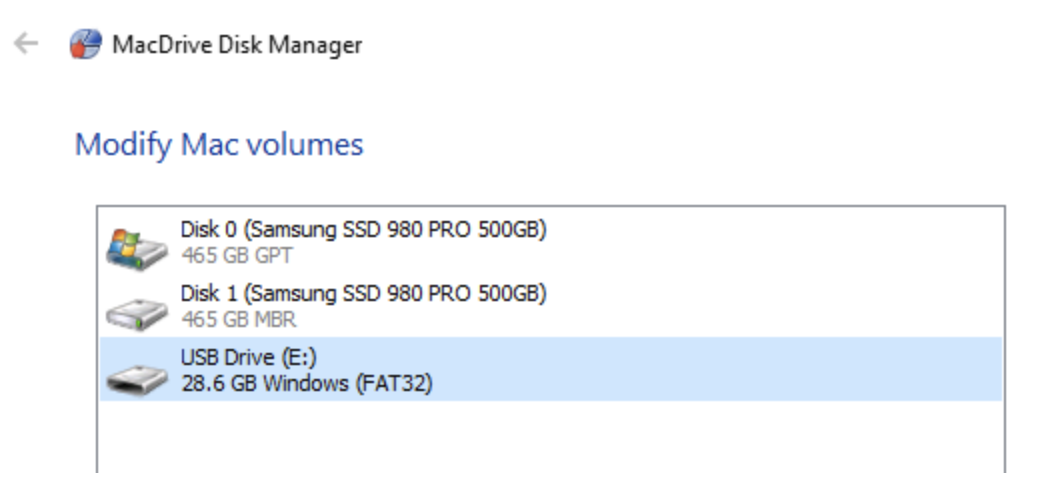Click the 465 GB GPT size label
Viewport: 1042px width, 494px height.
point(237,256)
